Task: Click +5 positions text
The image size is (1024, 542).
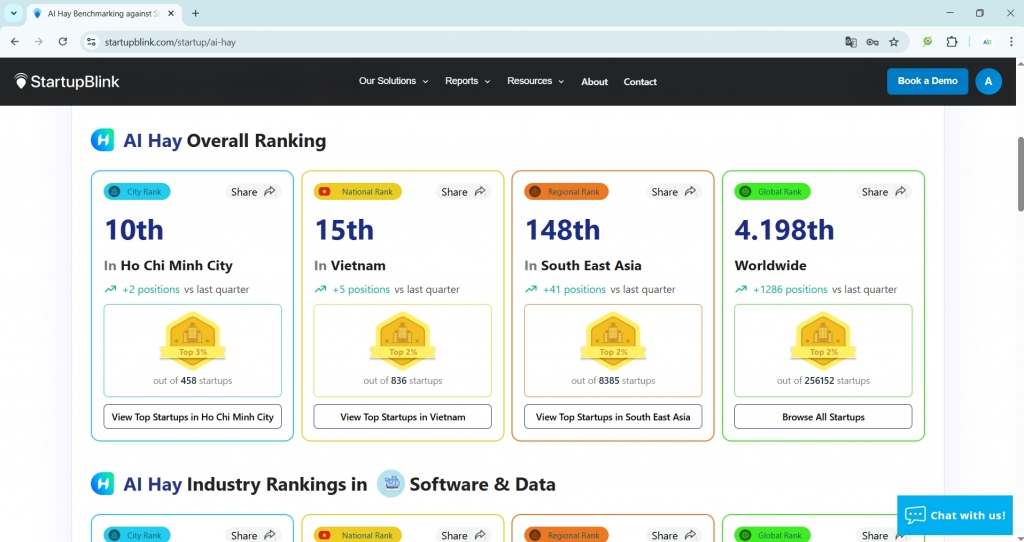Action: 361,289
